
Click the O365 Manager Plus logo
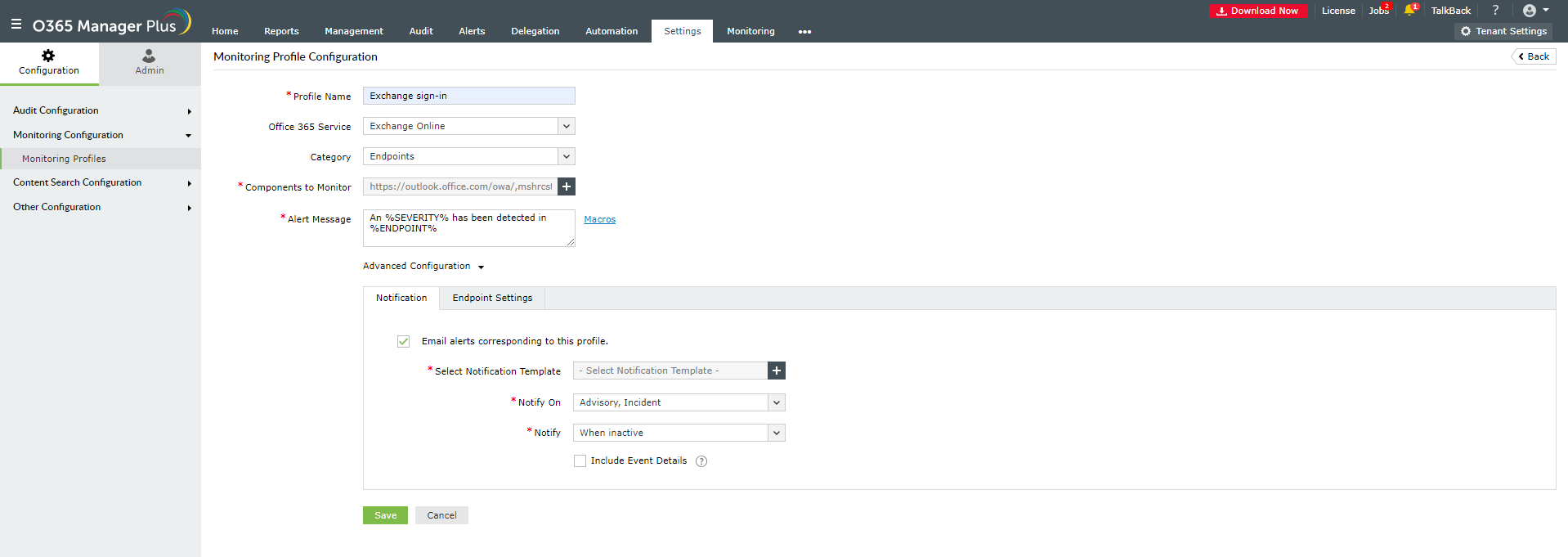[112, 23]
